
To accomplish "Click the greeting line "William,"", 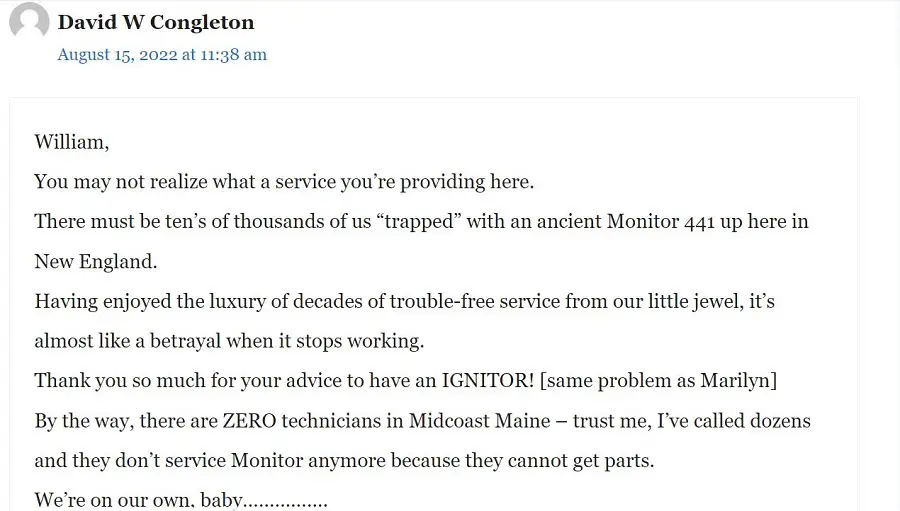I will (72, 142).
